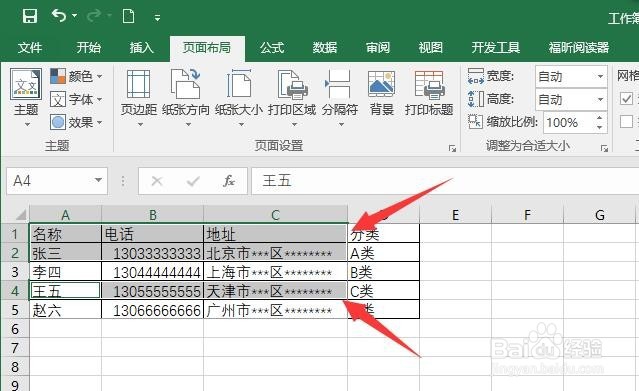Check the unchecked gridlines print checkbox
Image resolution: width=639 pixels, height=391 pixels.
tap(626, 121)
